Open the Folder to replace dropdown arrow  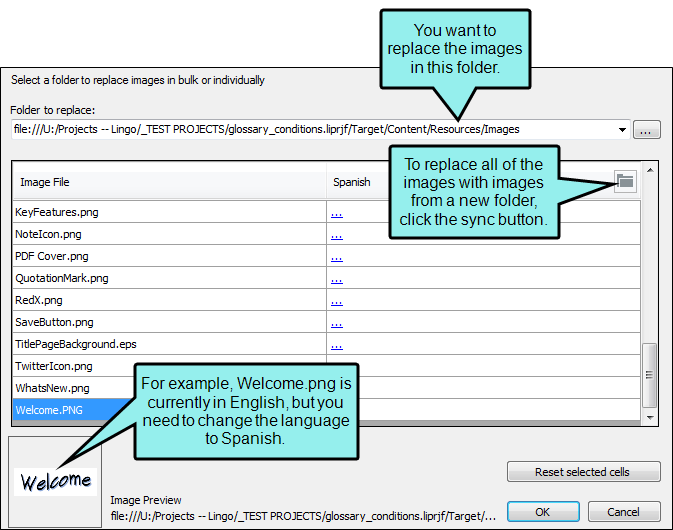(622, 130)
